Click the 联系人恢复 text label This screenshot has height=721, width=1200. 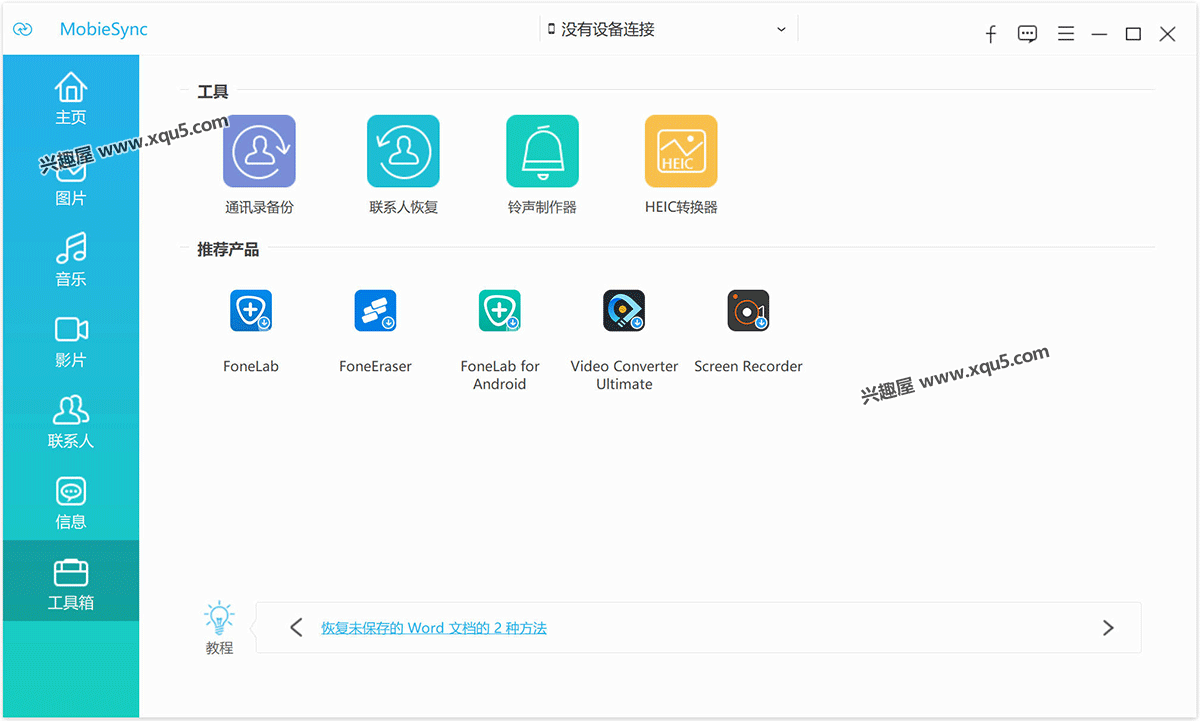[x=404, y=208]
